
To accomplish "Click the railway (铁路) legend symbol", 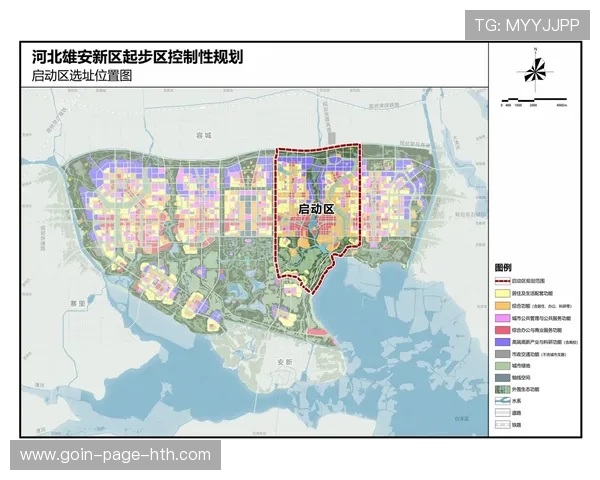I will [x=504, y=424].
